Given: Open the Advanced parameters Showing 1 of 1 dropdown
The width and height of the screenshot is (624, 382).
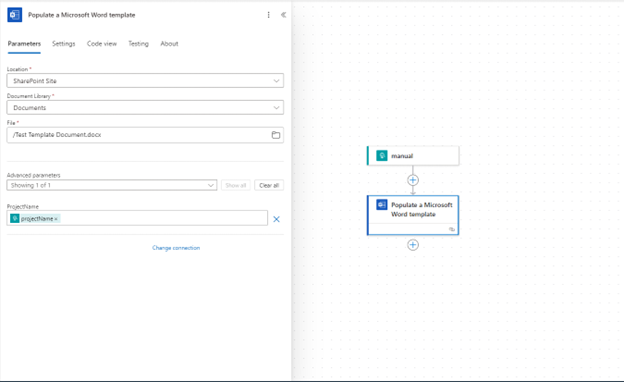Looking at the screenshot, I should [x=112, y=185].
